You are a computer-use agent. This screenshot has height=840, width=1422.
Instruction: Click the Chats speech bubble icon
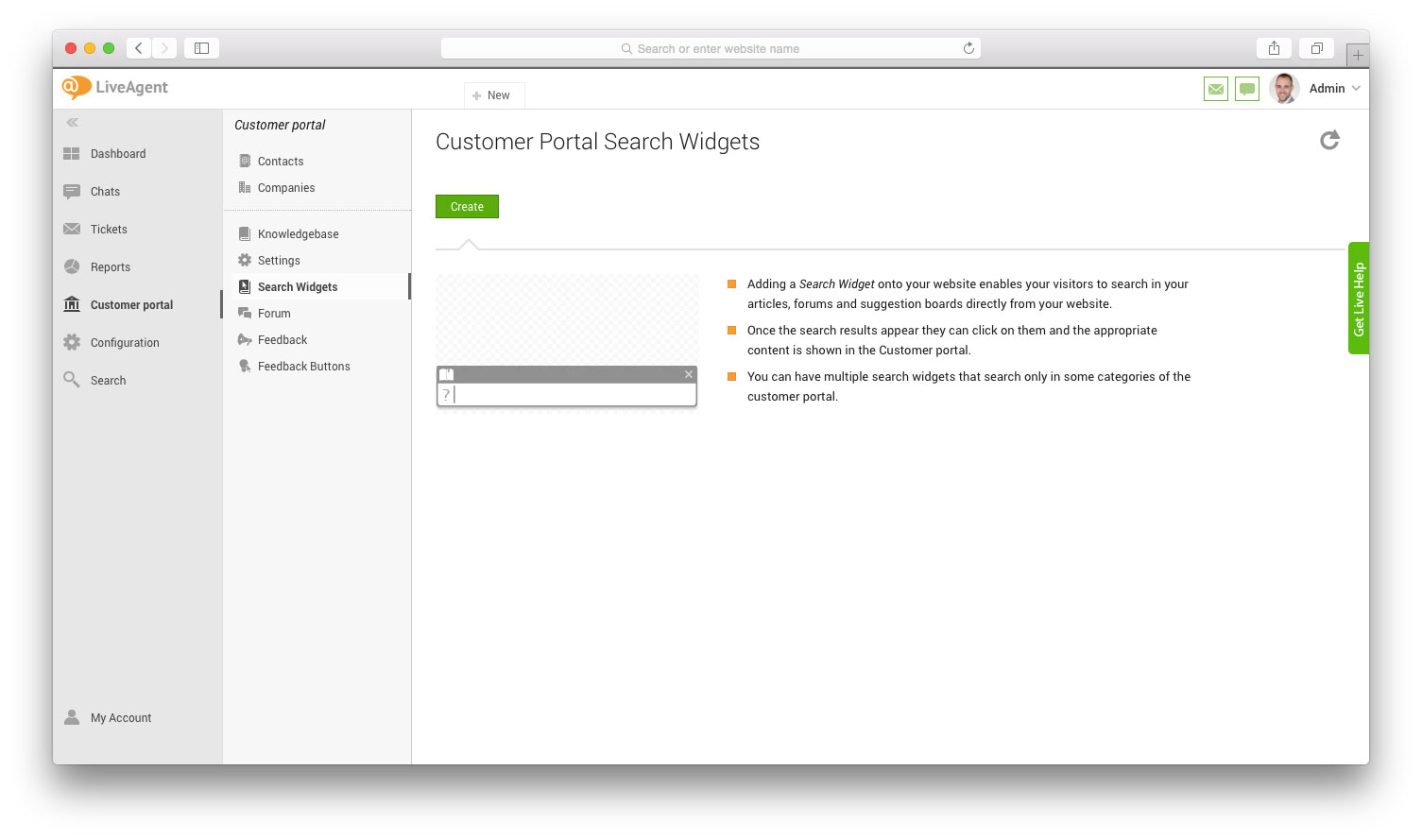coord(72,192)
